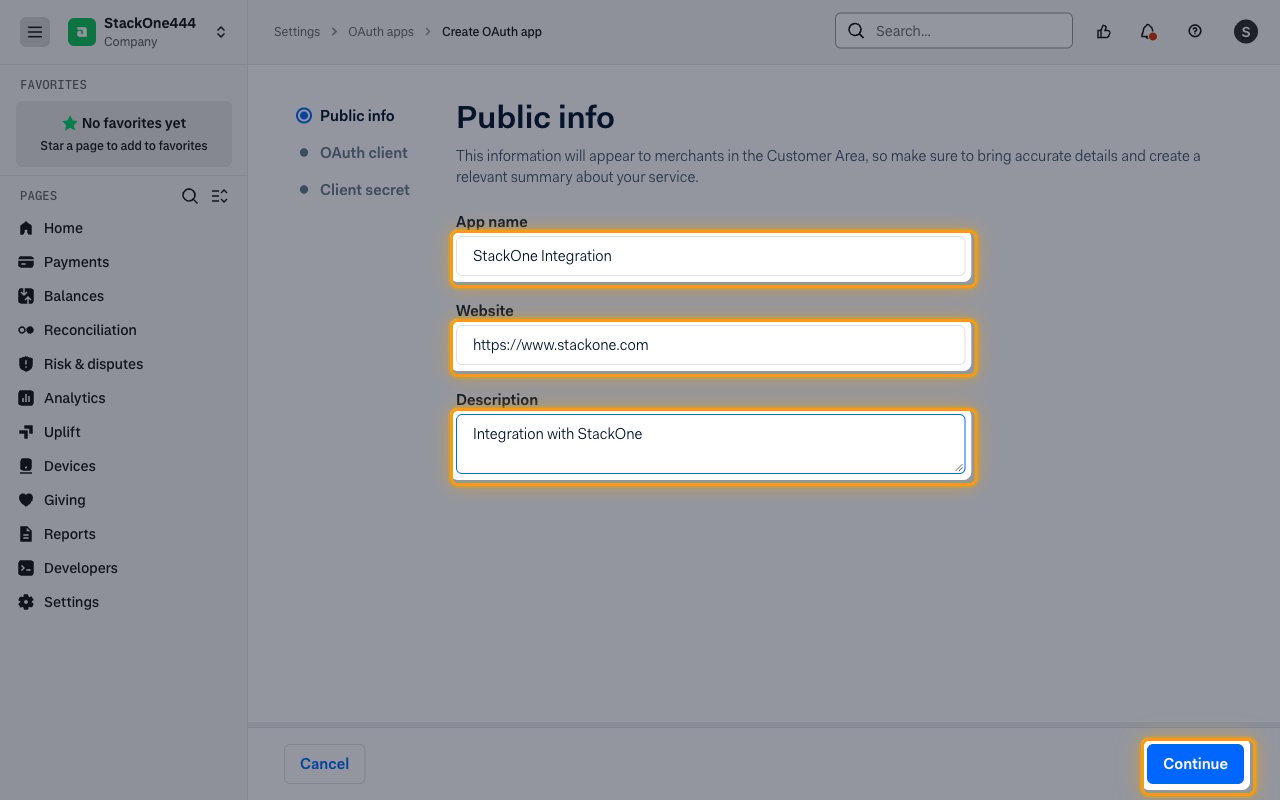Open OAuth apps breadcrumb link

click(x=381, y=32)
